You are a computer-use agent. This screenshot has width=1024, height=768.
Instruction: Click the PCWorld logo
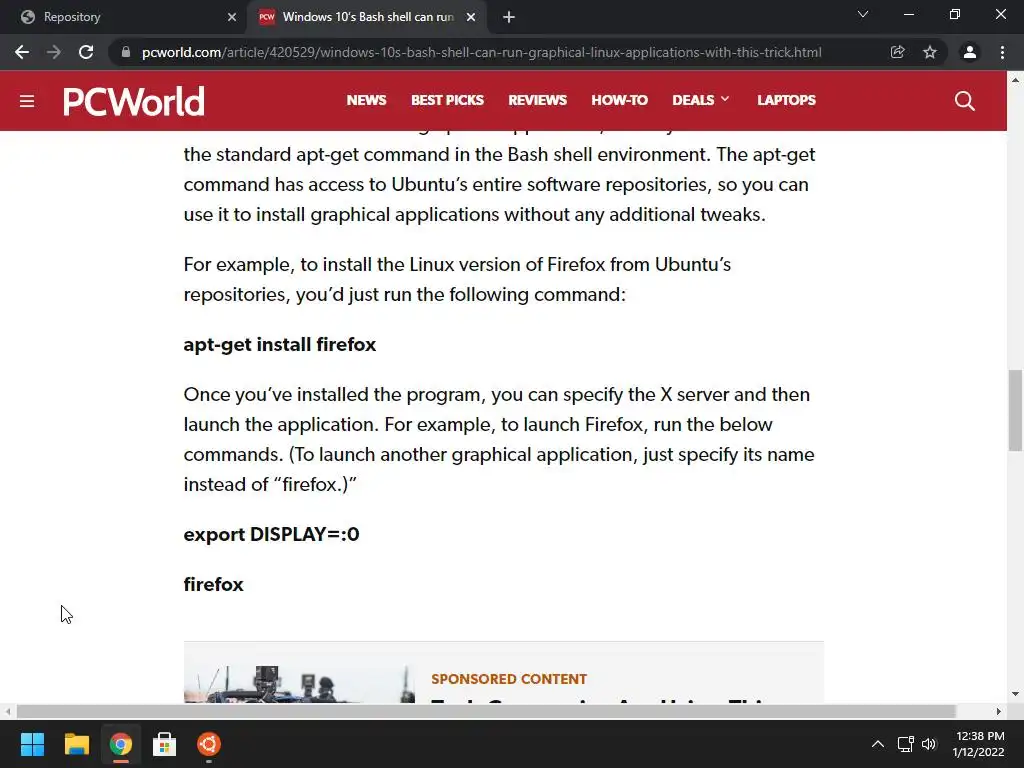134,101
